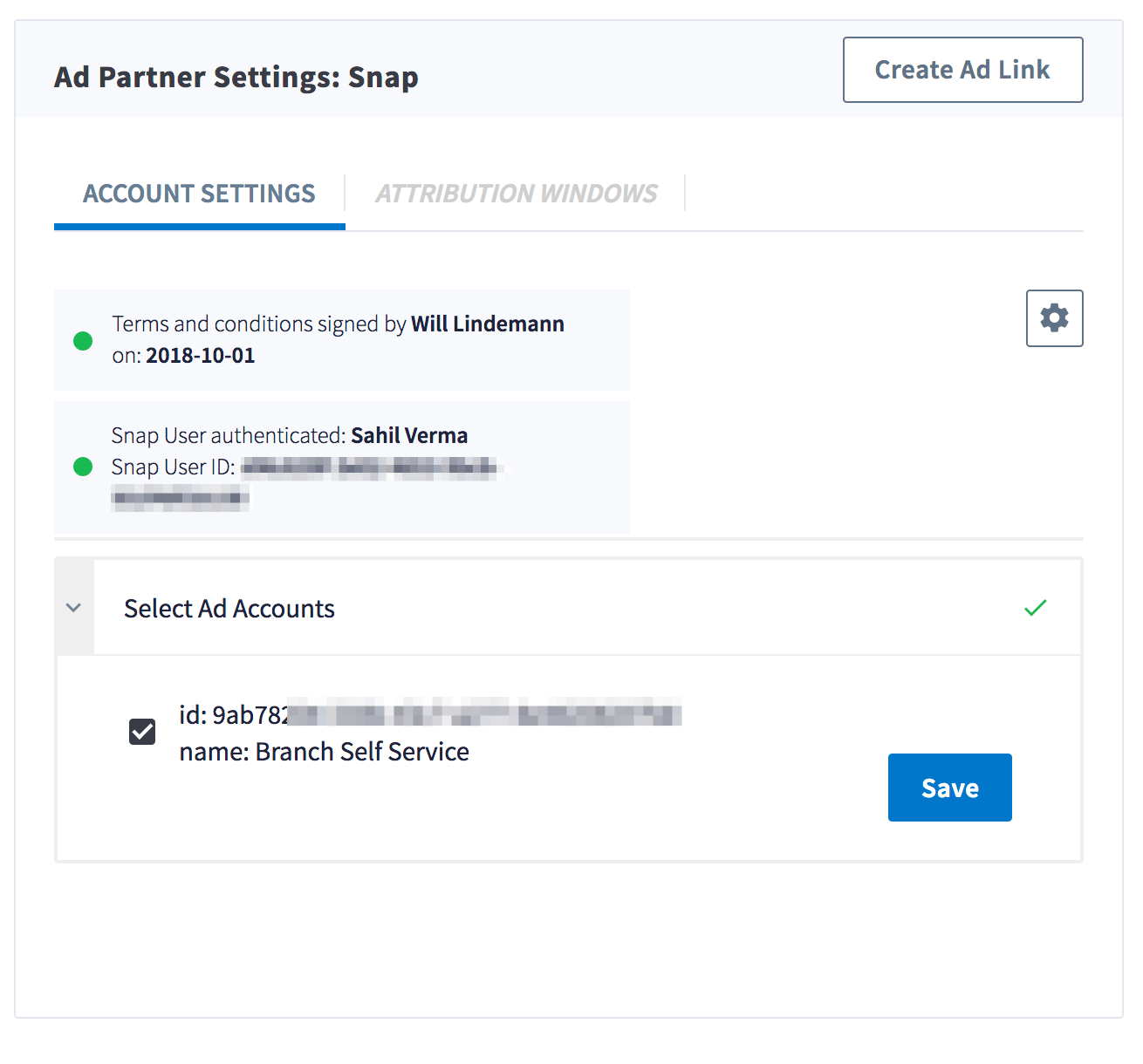Open the Attribution Windows tab
This screenshot has height=1064, width=1143.
pos(517,194)
